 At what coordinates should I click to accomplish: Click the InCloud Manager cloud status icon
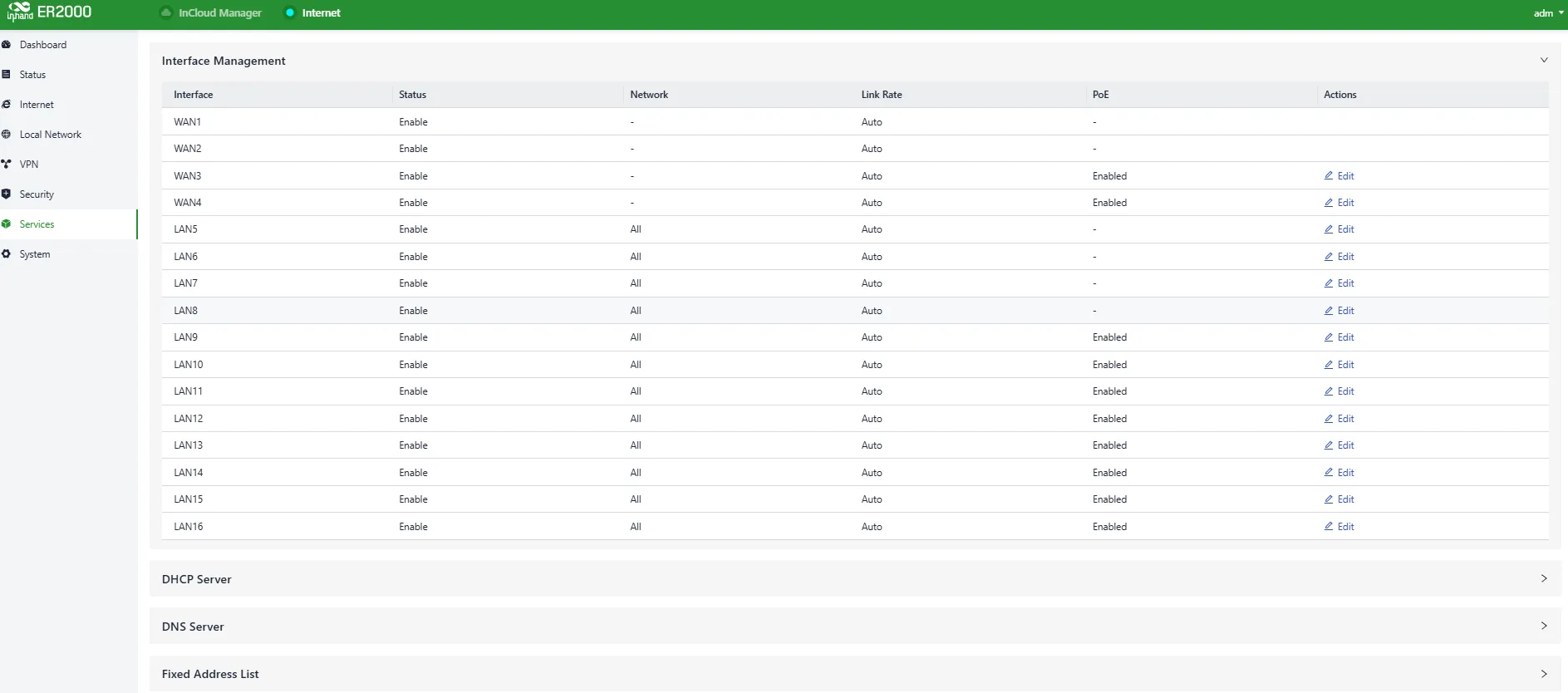166,12
